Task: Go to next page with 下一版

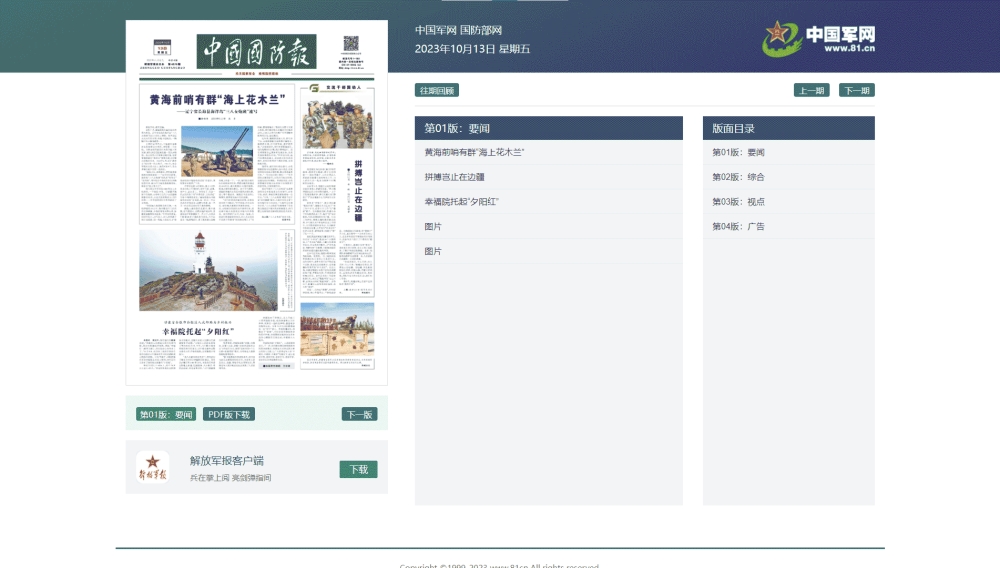Action: (359, 414)
